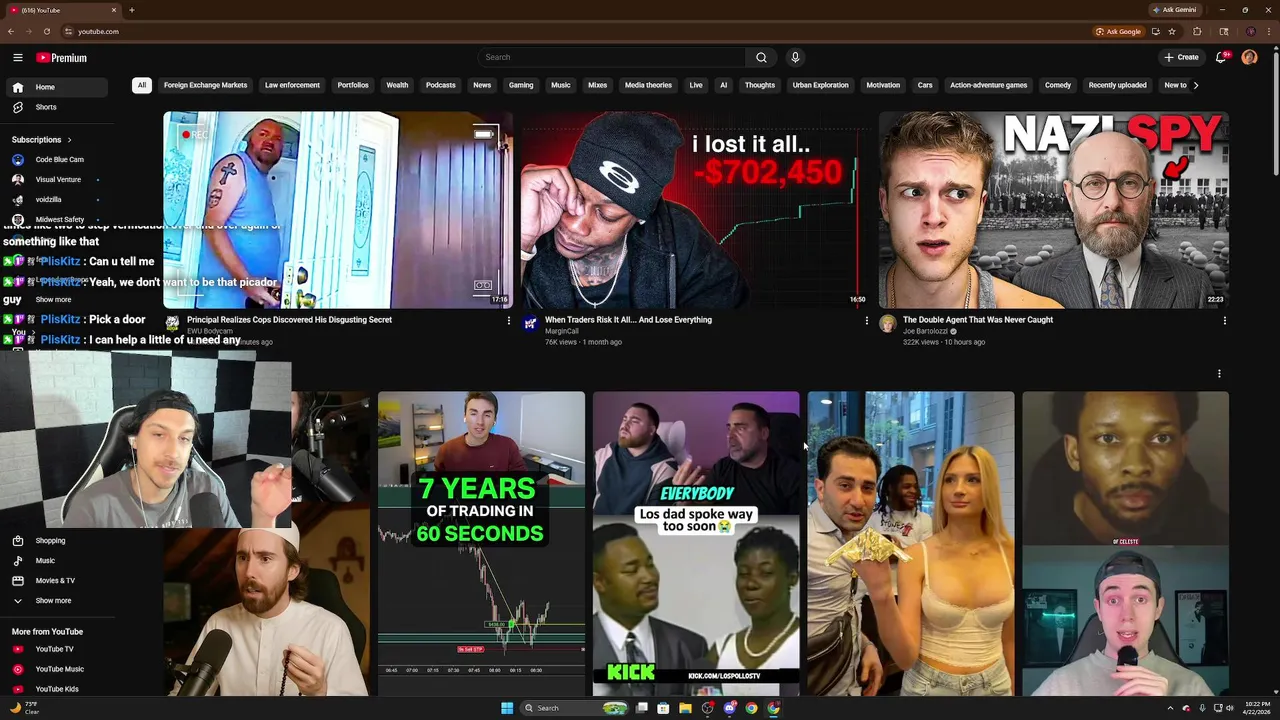Open the Visual Venture subscription
Screen dimensions: 1280x720
[x=56, y=179]
